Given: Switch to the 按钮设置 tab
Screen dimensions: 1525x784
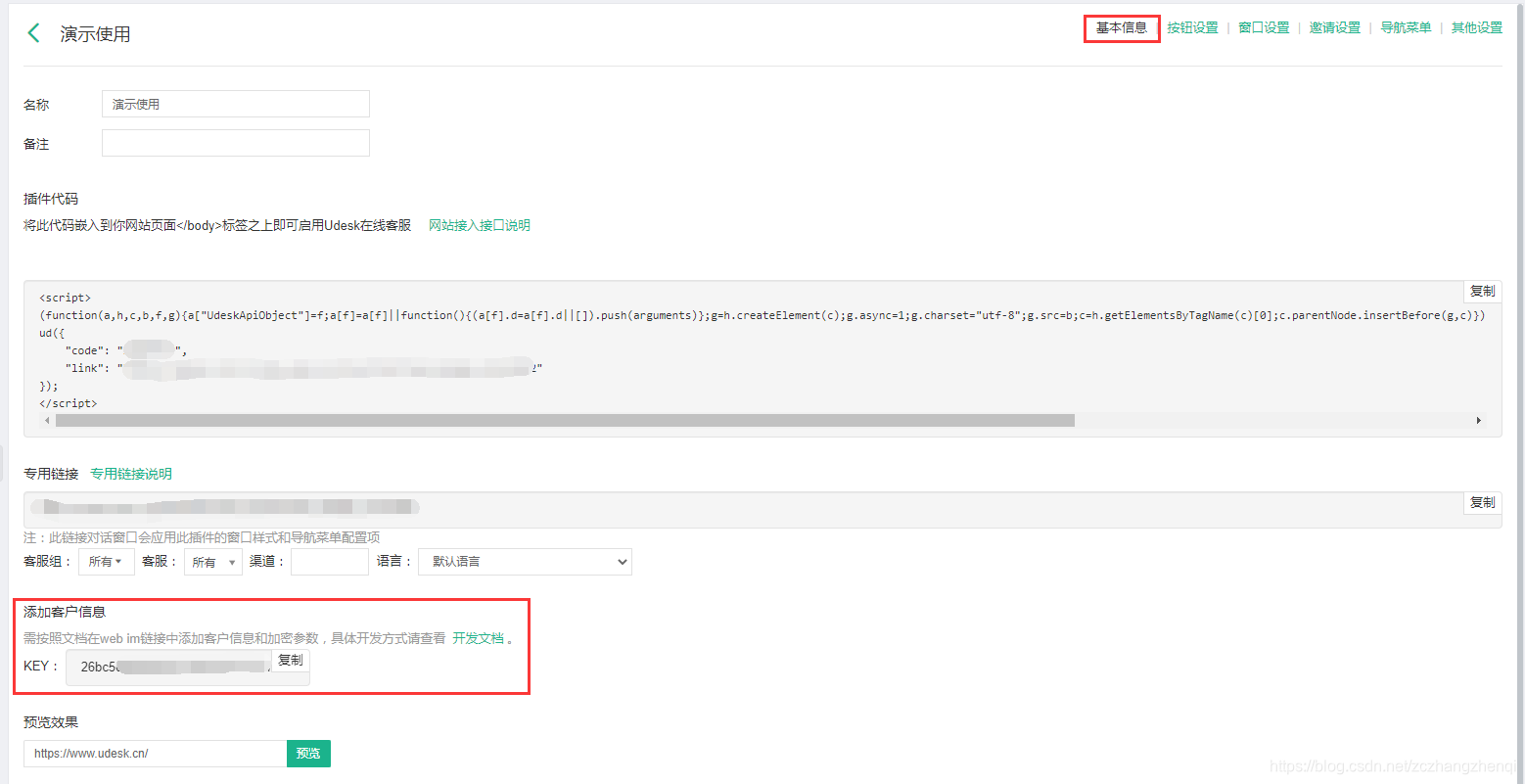Looking at the screenshot, I should click(1192, 28).
